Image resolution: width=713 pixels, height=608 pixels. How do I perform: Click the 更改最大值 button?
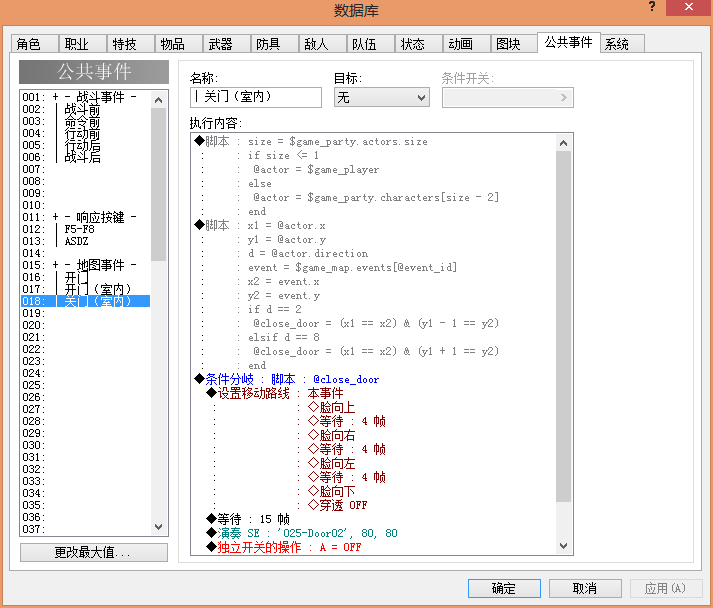point(94,553)
